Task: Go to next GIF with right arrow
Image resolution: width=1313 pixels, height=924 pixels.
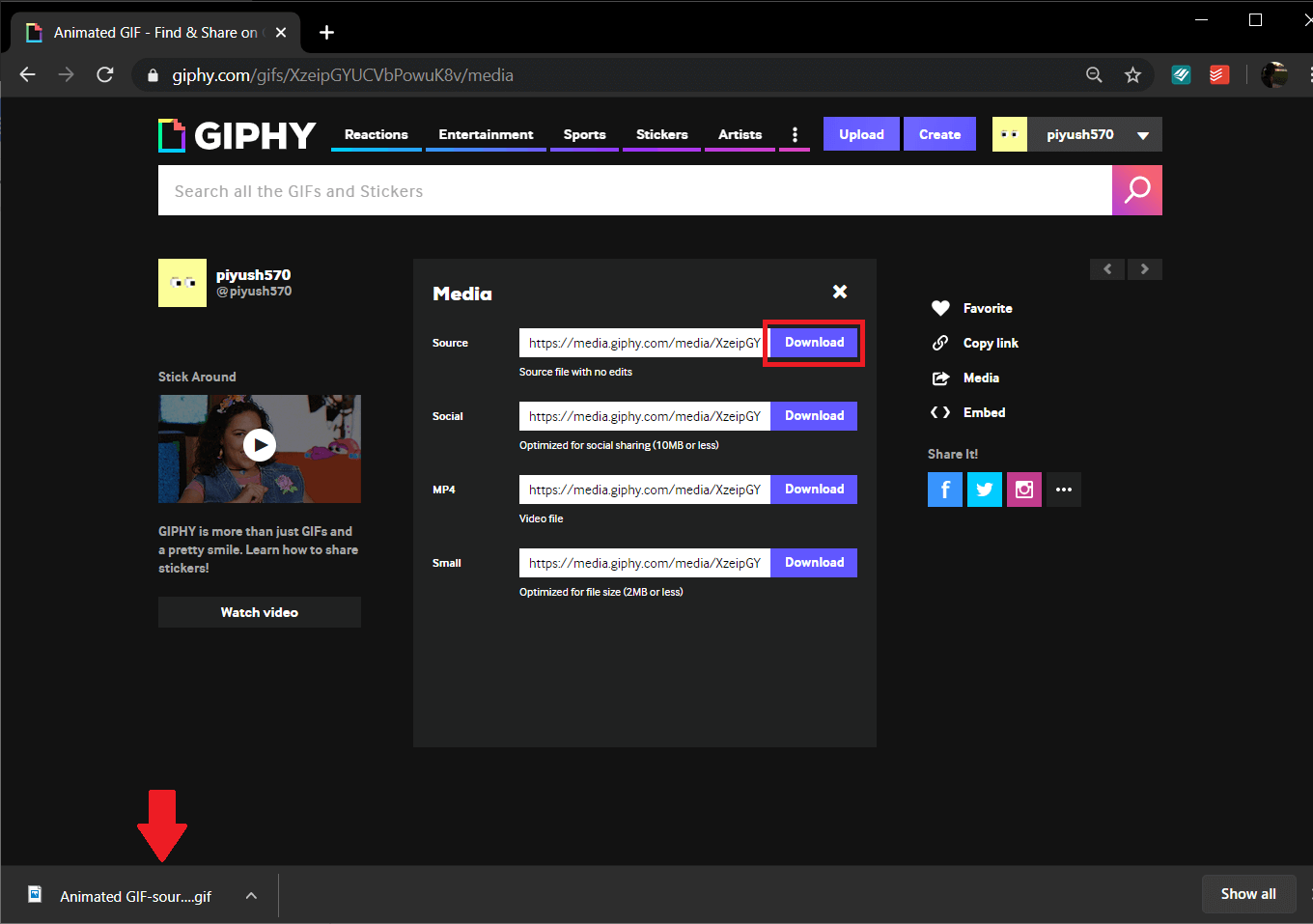Action: 1144,269
